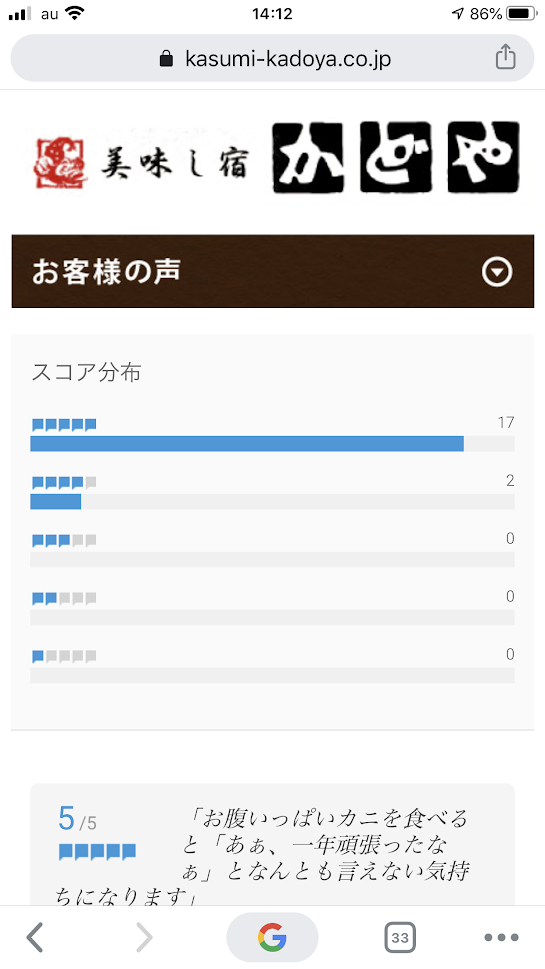The image size is (545, 969).
Task: Open the お客様の声 brown menu header
Action: tap(272, 271)
